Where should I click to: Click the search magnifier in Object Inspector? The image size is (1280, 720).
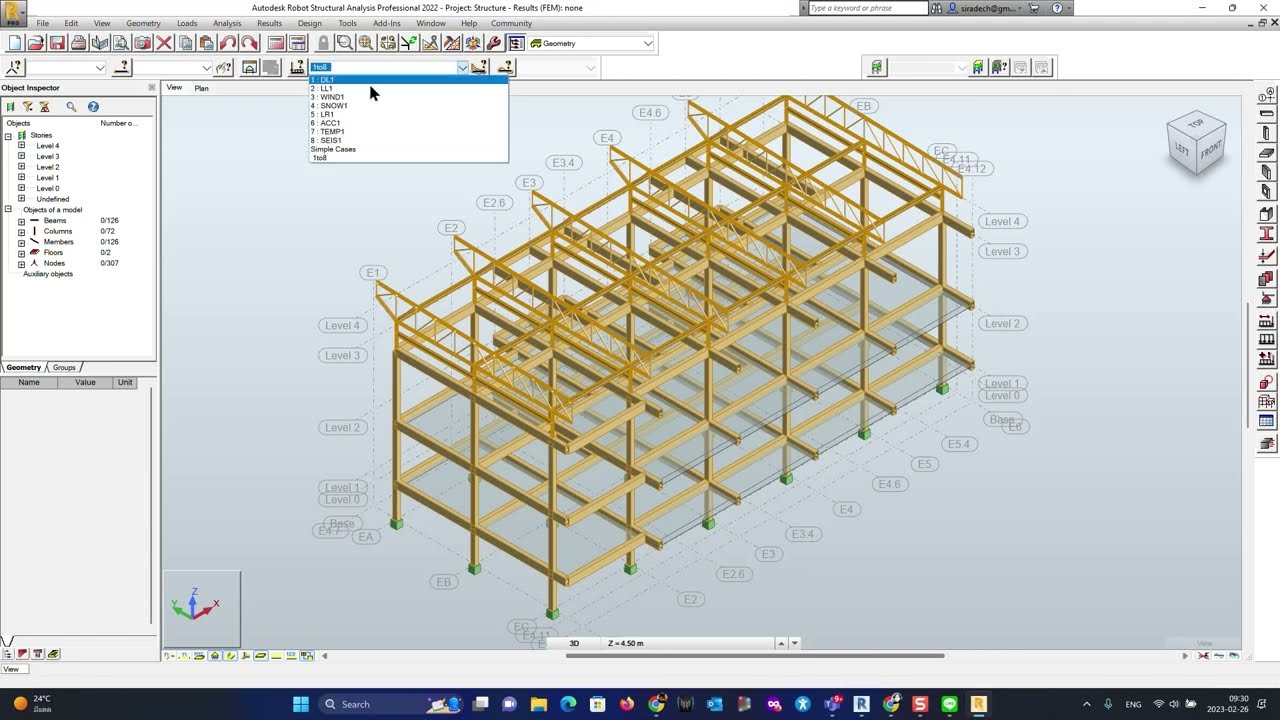[x=71, y=106]
